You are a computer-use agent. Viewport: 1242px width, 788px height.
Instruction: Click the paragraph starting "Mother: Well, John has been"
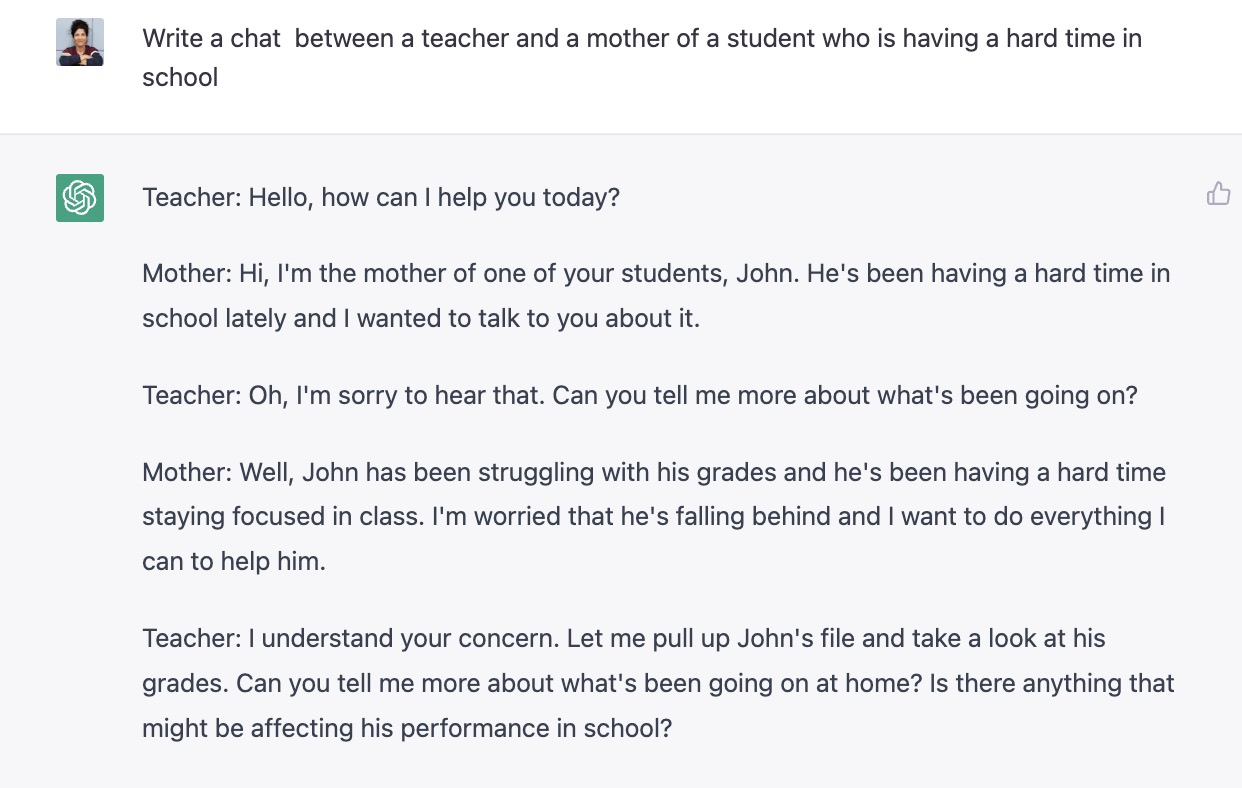(653, 516)
